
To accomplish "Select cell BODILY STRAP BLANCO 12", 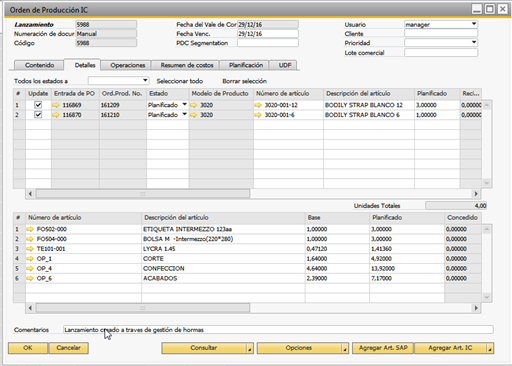I will [x=369, y=105].
